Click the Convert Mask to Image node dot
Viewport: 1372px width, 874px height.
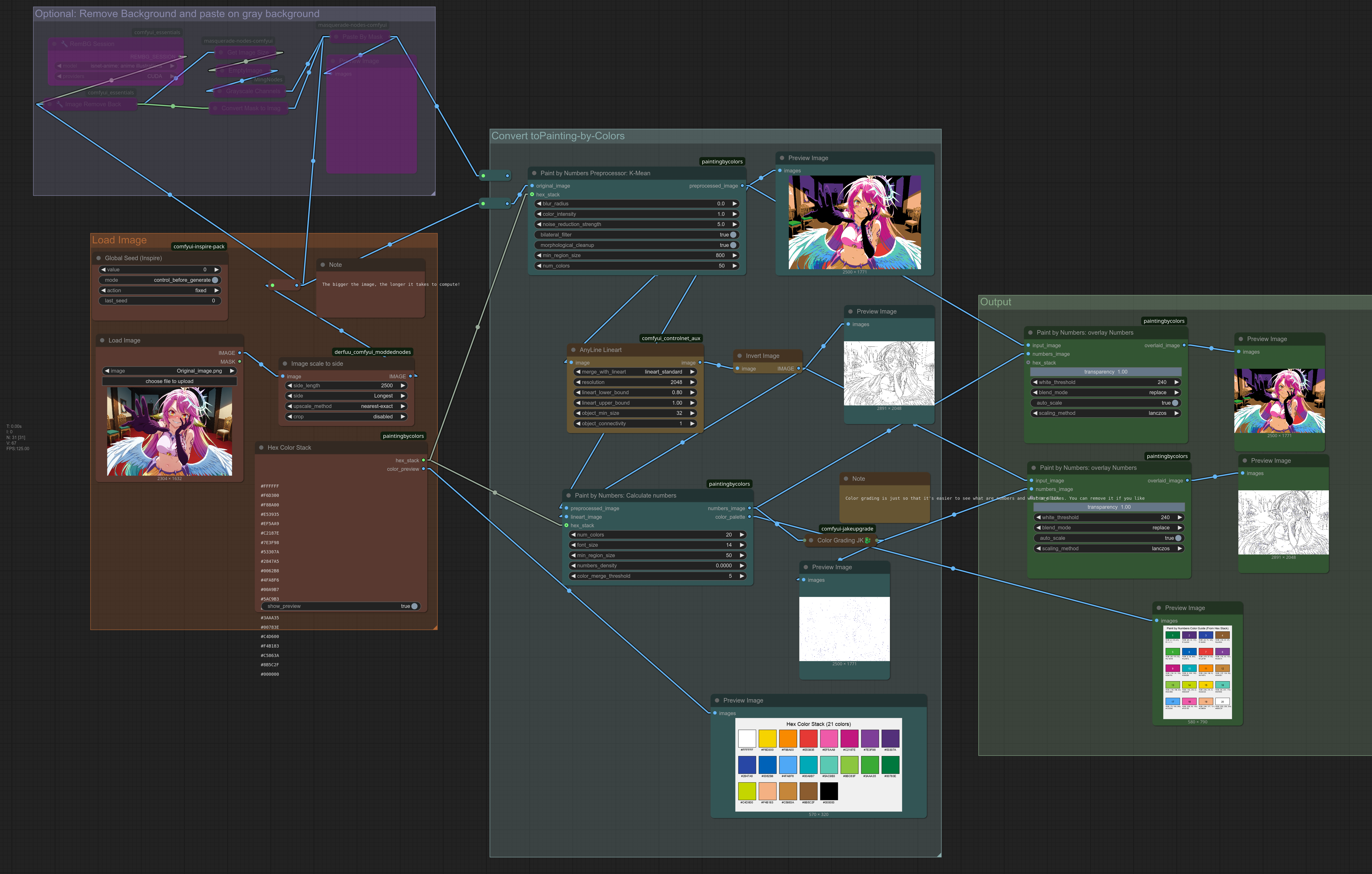[215, 108]
